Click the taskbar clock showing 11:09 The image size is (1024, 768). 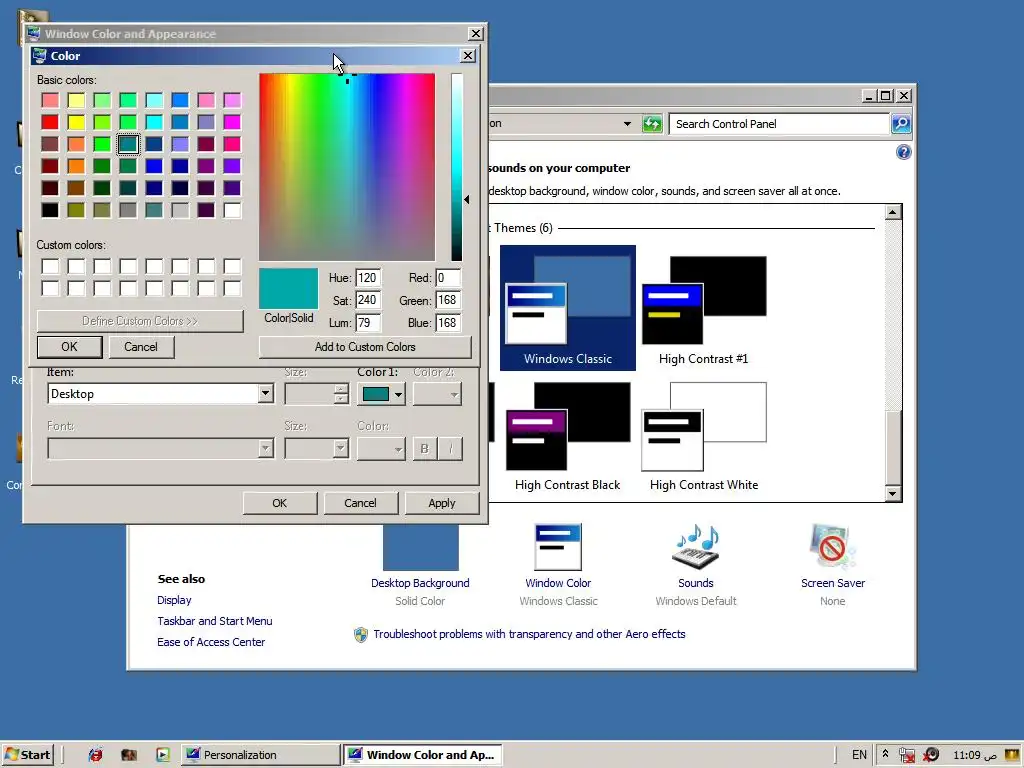tap(975, 755)
